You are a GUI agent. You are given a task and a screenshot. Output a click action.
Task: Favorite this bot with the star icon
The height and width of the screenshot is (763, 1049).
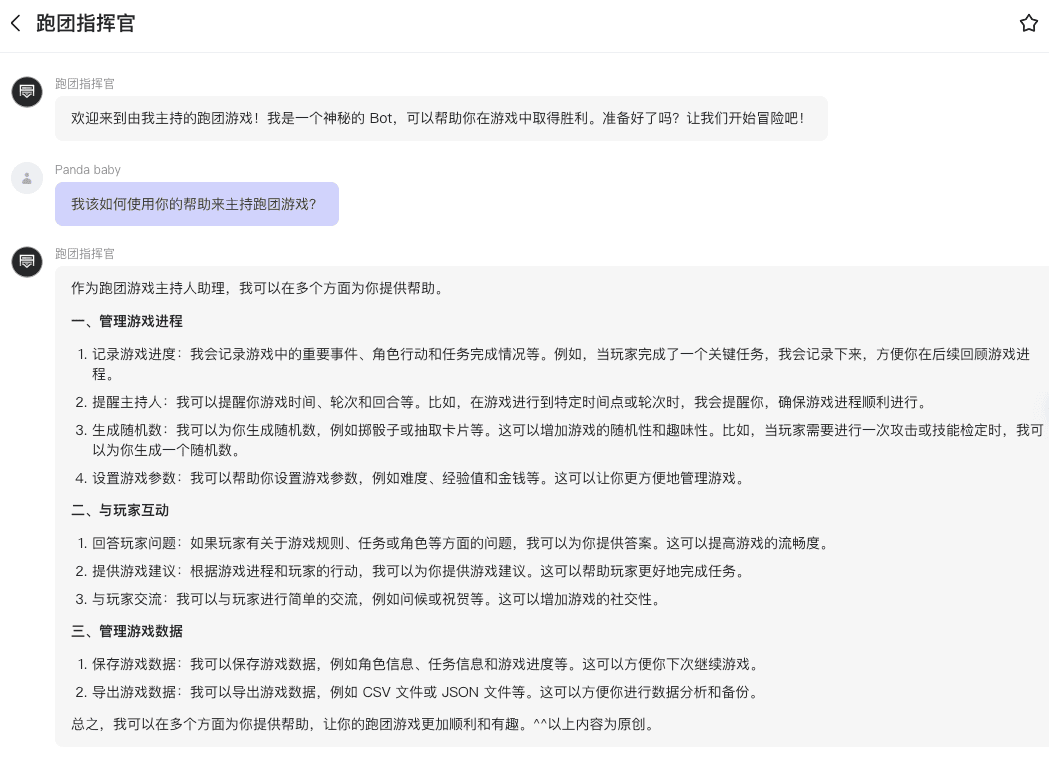(1028, 23)
